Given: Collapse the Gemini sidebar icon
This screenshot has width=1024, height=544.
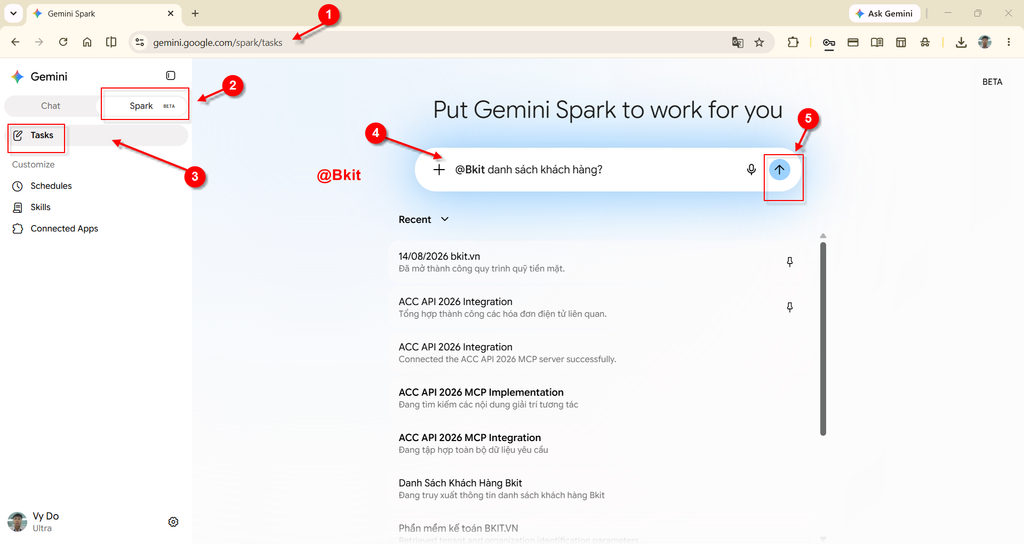Looking at the screenshot, I should click(x=170, y=76).
